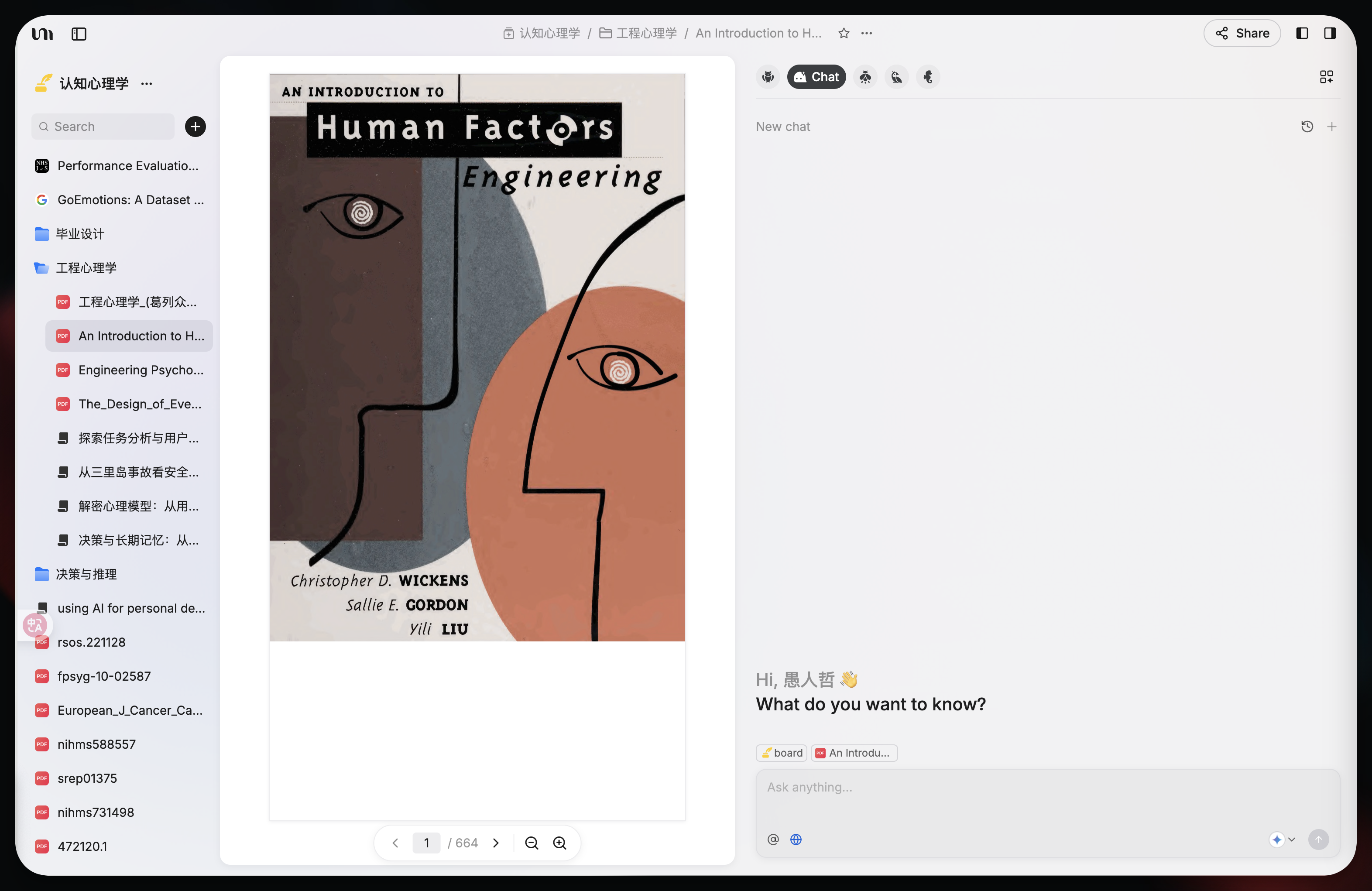Click An Introduction to H... breadcrumb title
The height and width of the screenshot is (891, 1372).
click(758, 34)
